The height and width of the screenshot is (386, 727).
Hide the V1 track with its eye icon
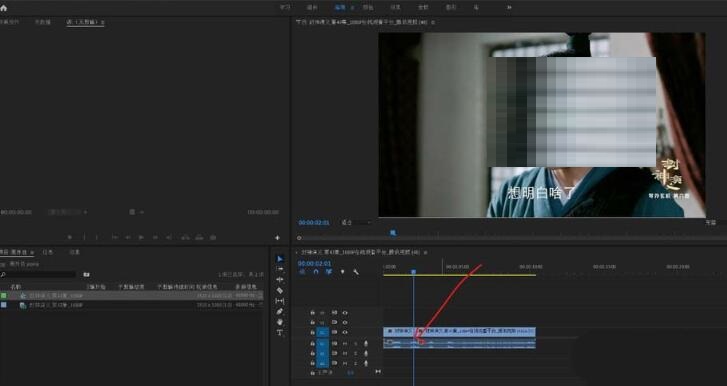(345, 332)
